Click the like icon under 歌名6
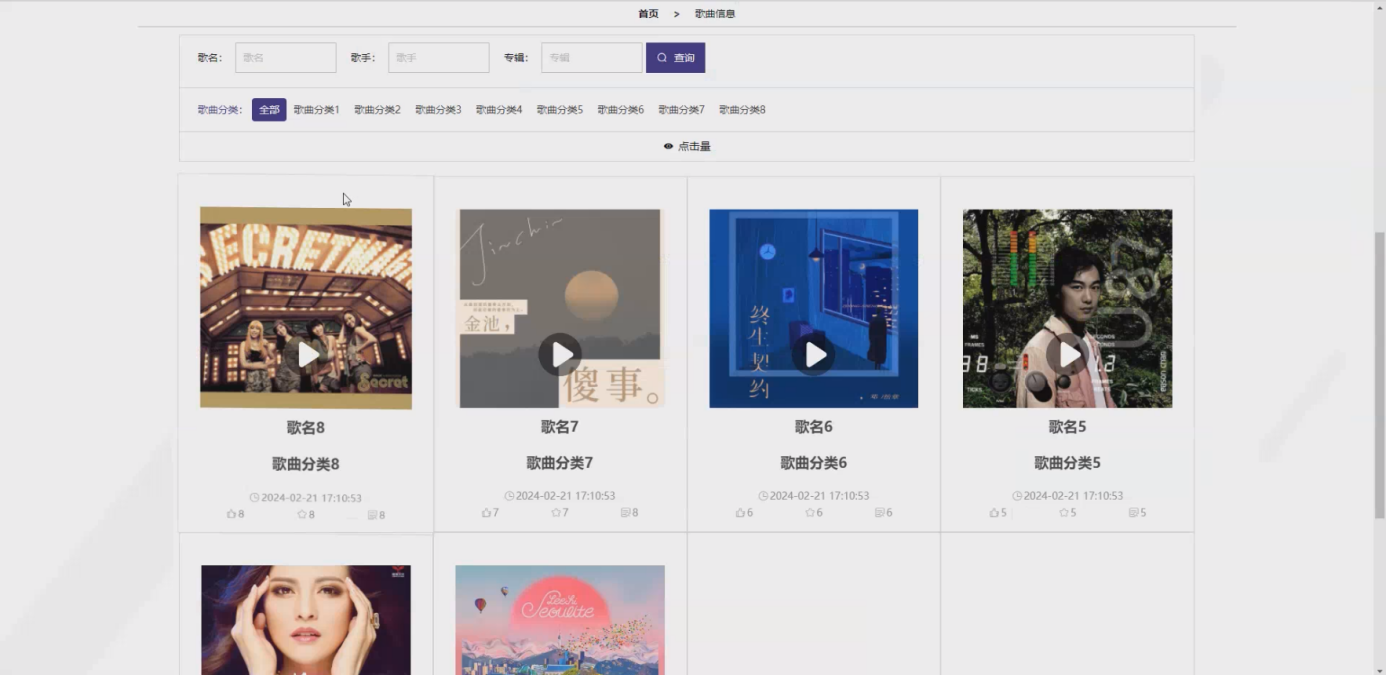The image size is (1386, 675). coord(740,512)
